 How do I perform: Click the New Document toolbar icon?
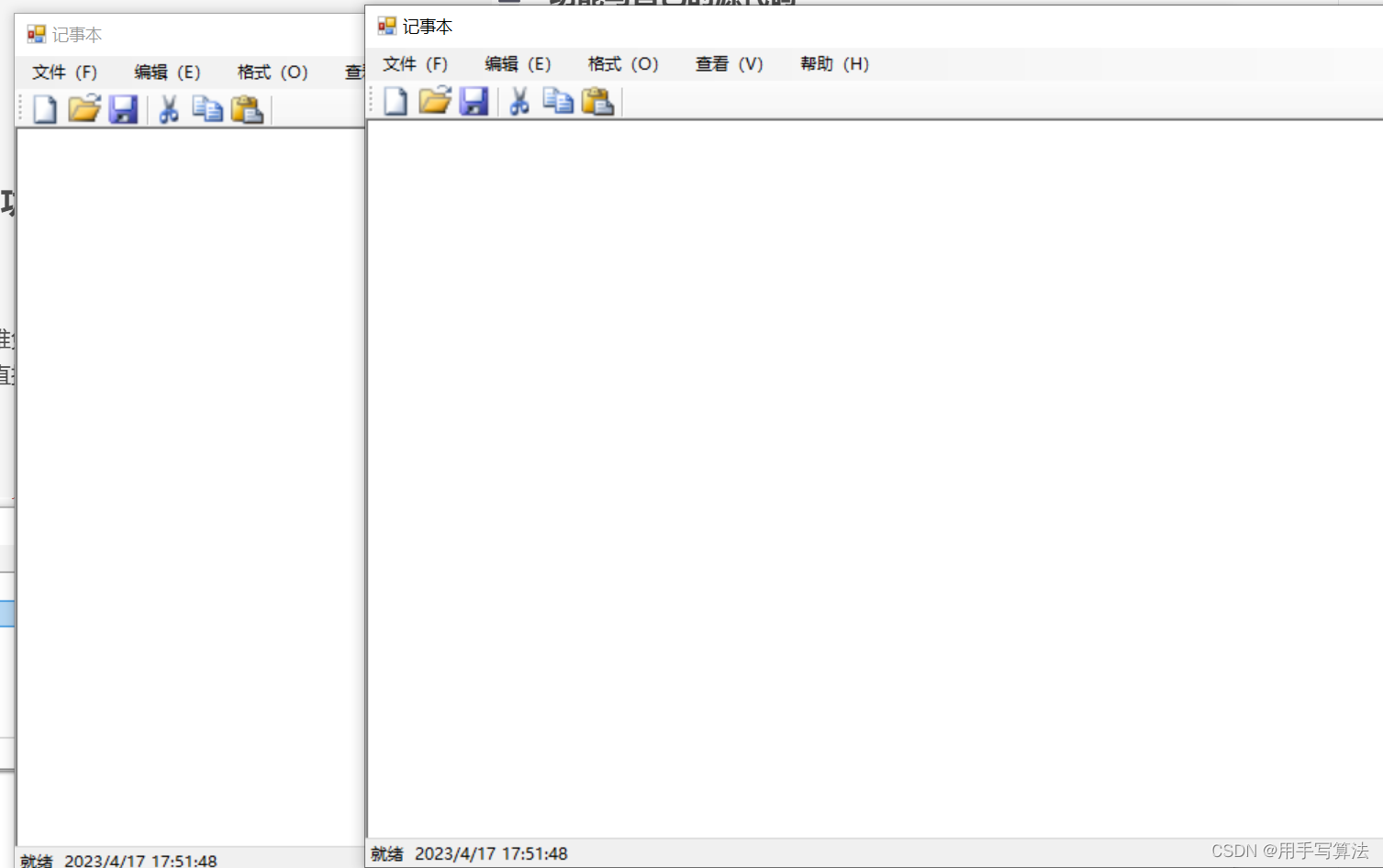(395, 101)
